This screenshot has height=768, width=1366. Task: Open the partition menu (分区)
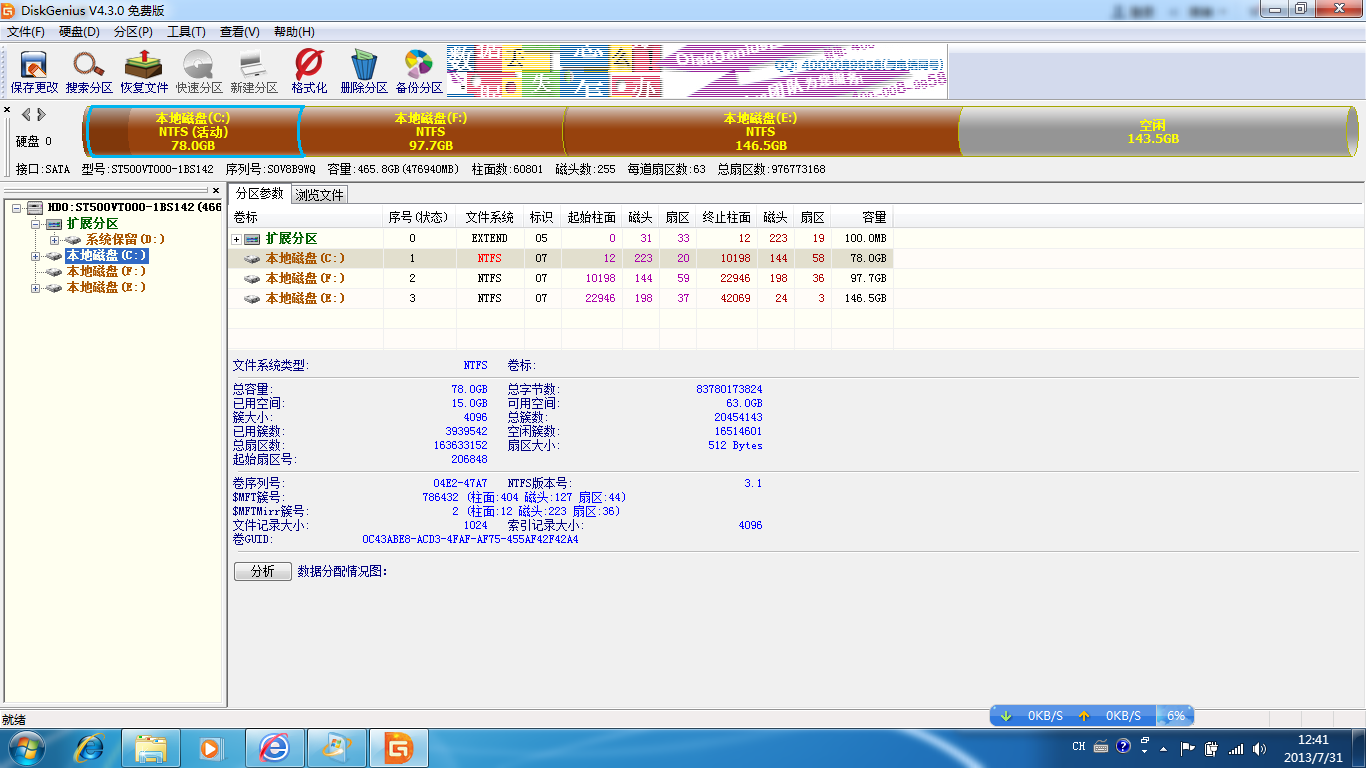click(x=133, y=32)
